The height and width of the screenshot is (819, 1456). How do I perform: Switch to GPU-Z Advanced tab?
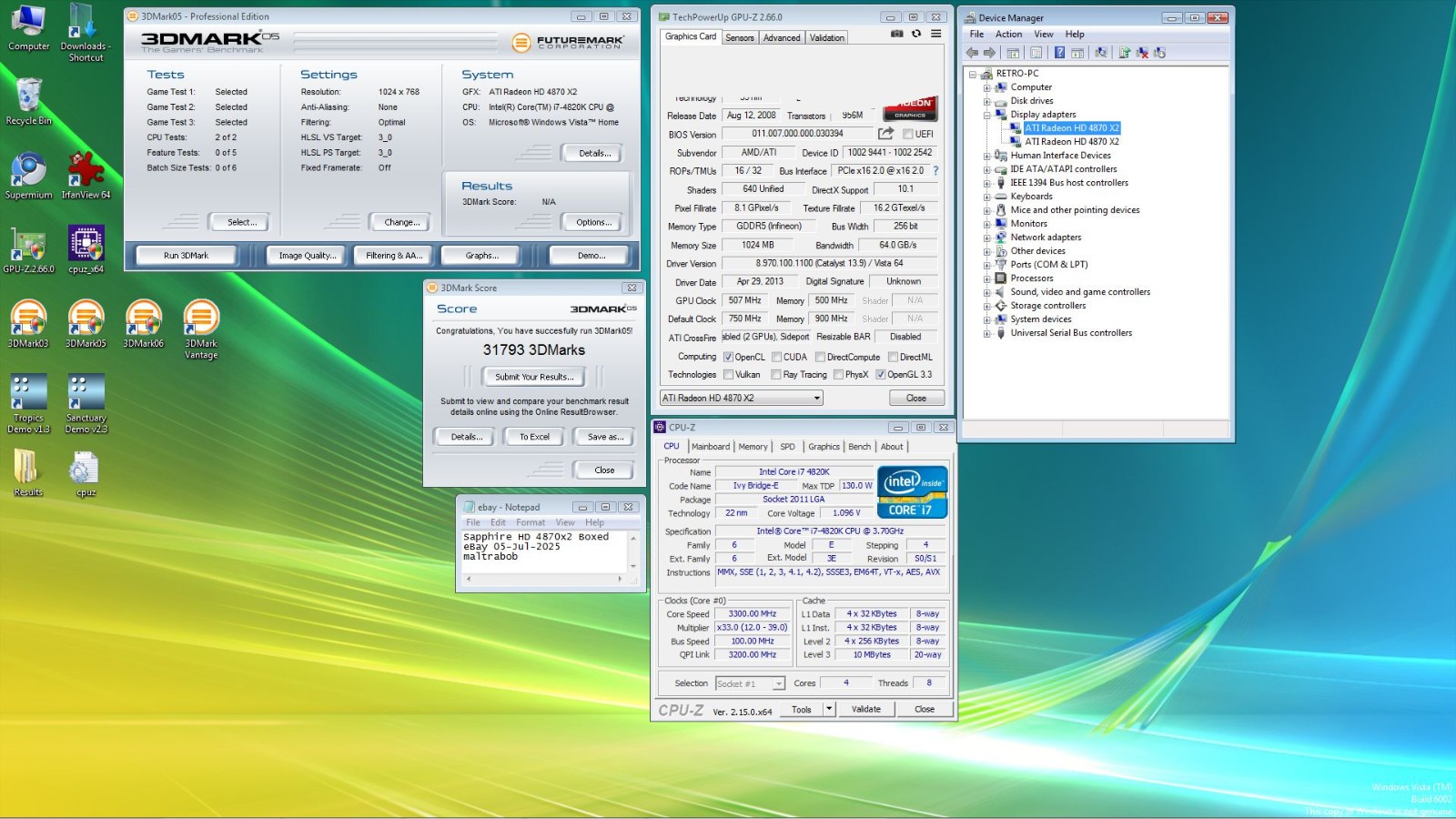tap(782, 37)
